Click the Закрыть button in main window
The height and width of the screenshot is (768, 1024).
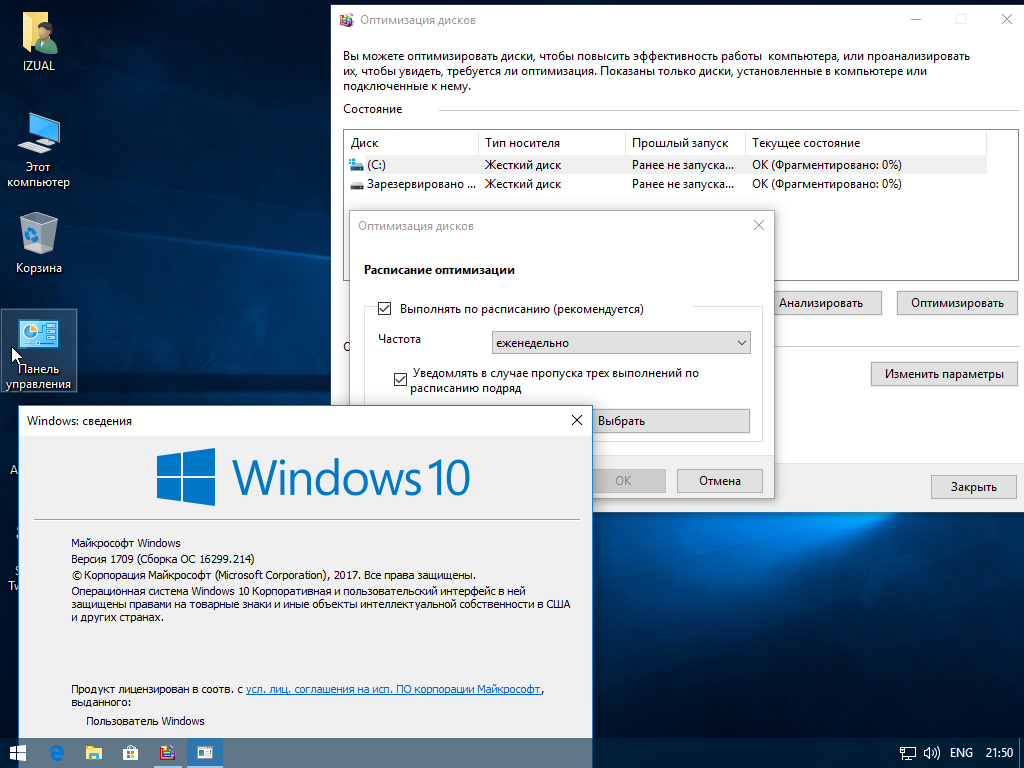974,487
